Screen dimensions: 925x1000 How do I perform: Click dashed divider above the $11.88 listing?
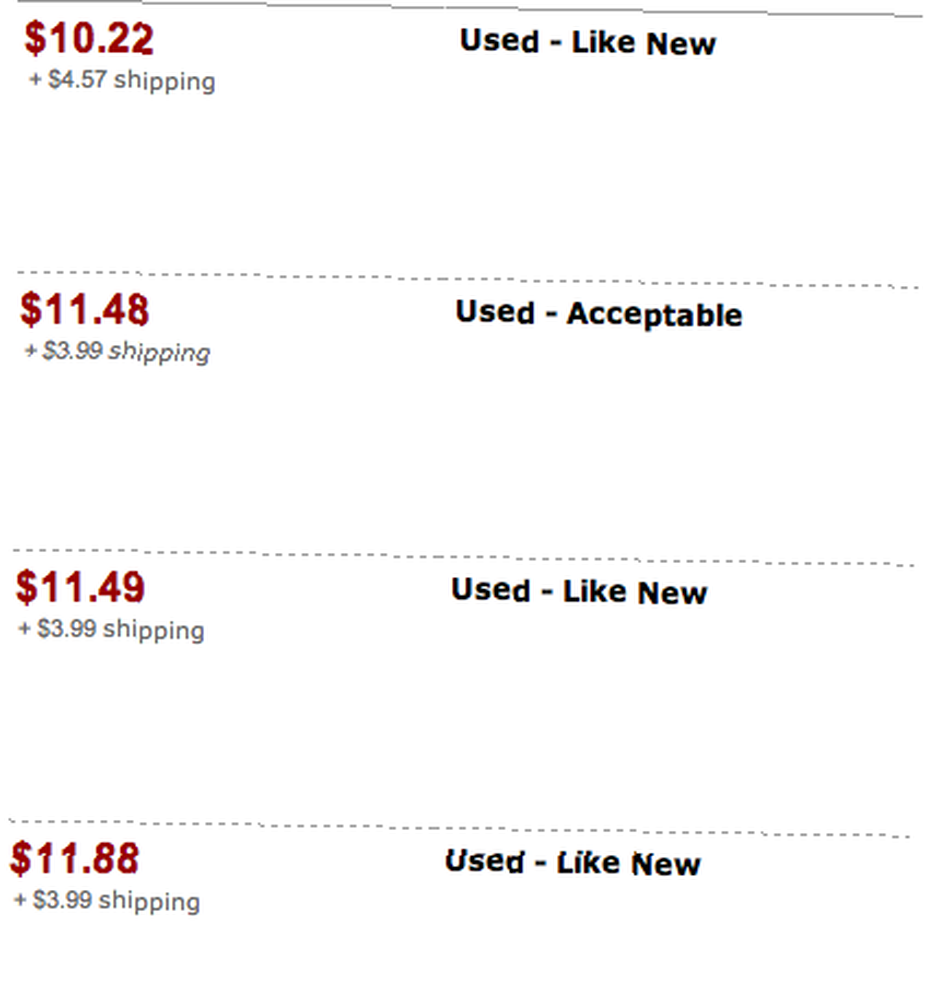[x=459, y=828]
